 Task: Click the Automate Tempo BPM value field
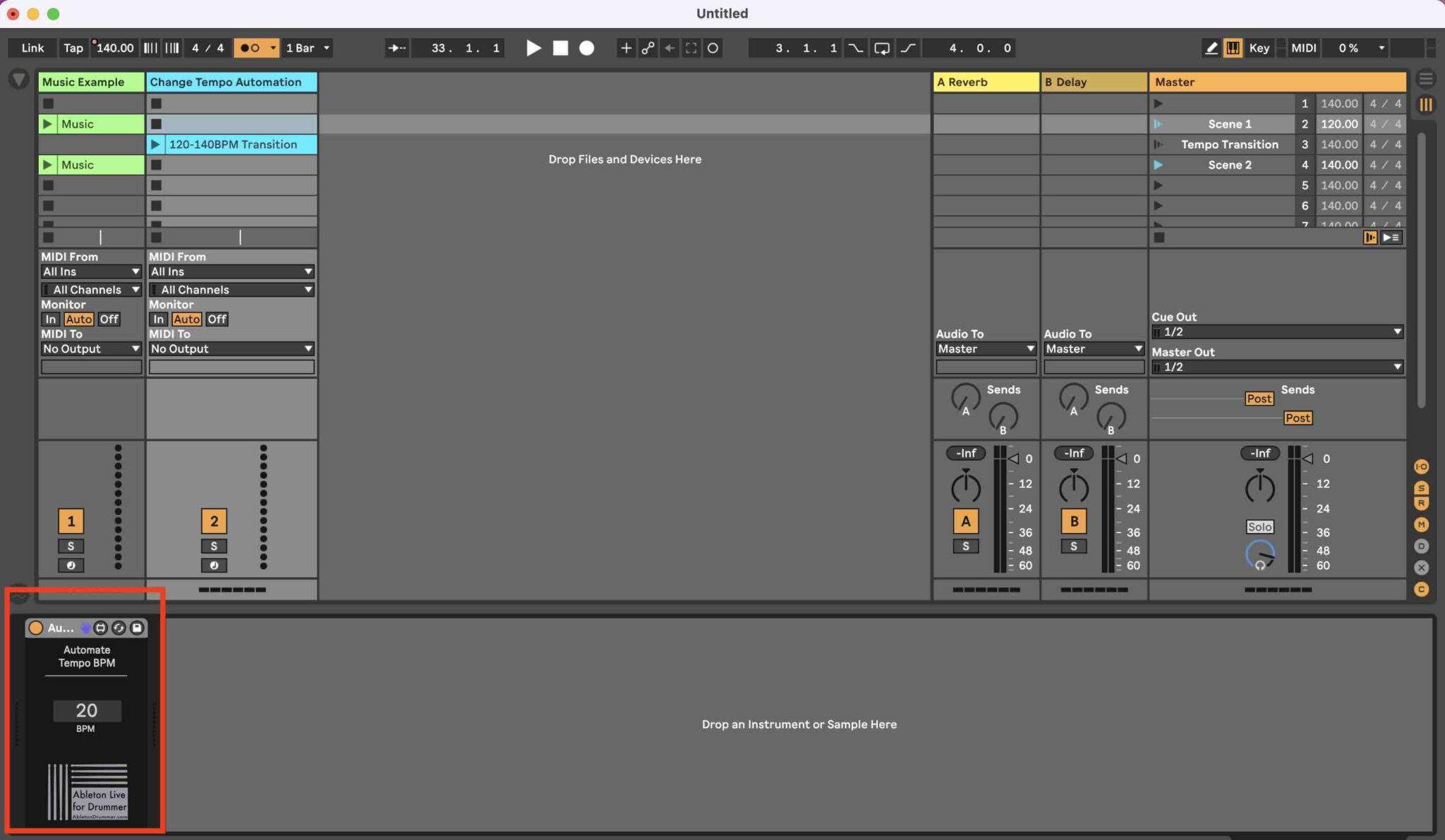87,710
